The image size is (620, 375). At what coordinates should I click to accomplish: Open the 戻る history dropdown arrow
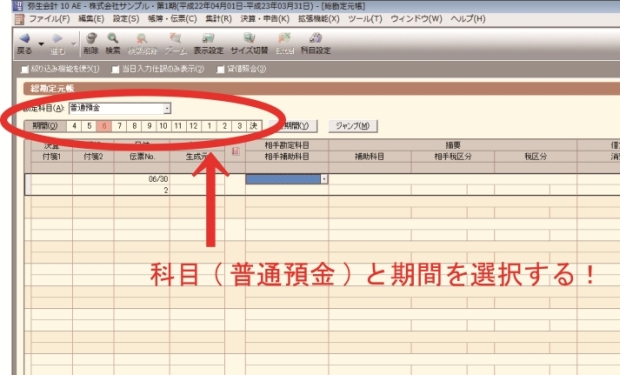pyautogui.click(x=41, y=44)
